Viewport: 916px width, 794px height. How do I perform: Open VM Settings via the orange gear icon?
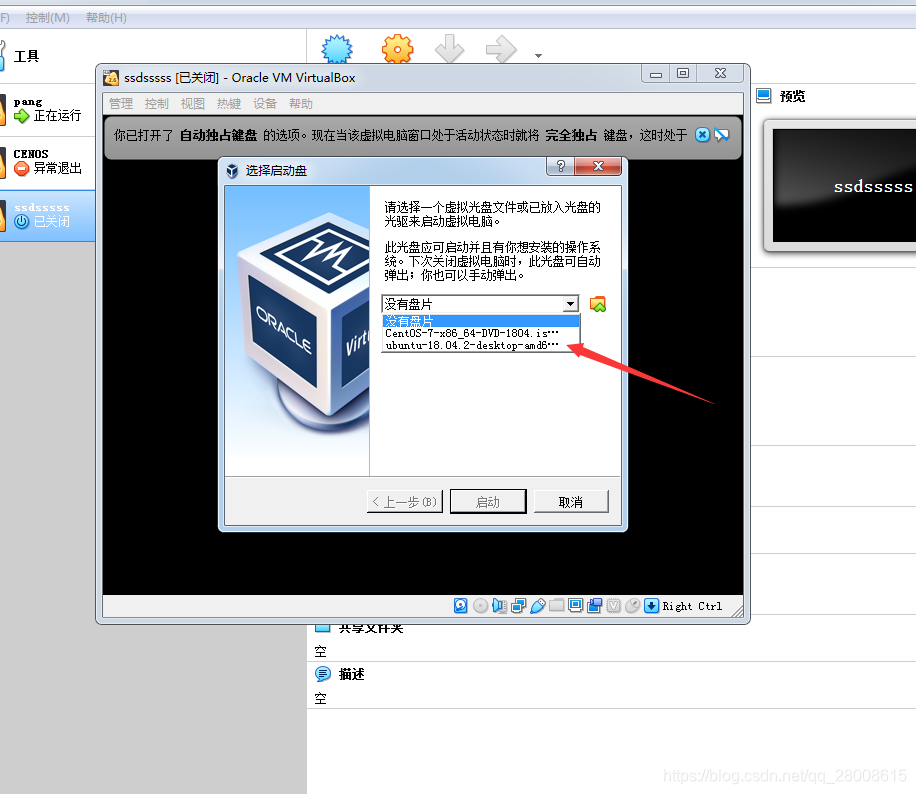tap(397, 49)
